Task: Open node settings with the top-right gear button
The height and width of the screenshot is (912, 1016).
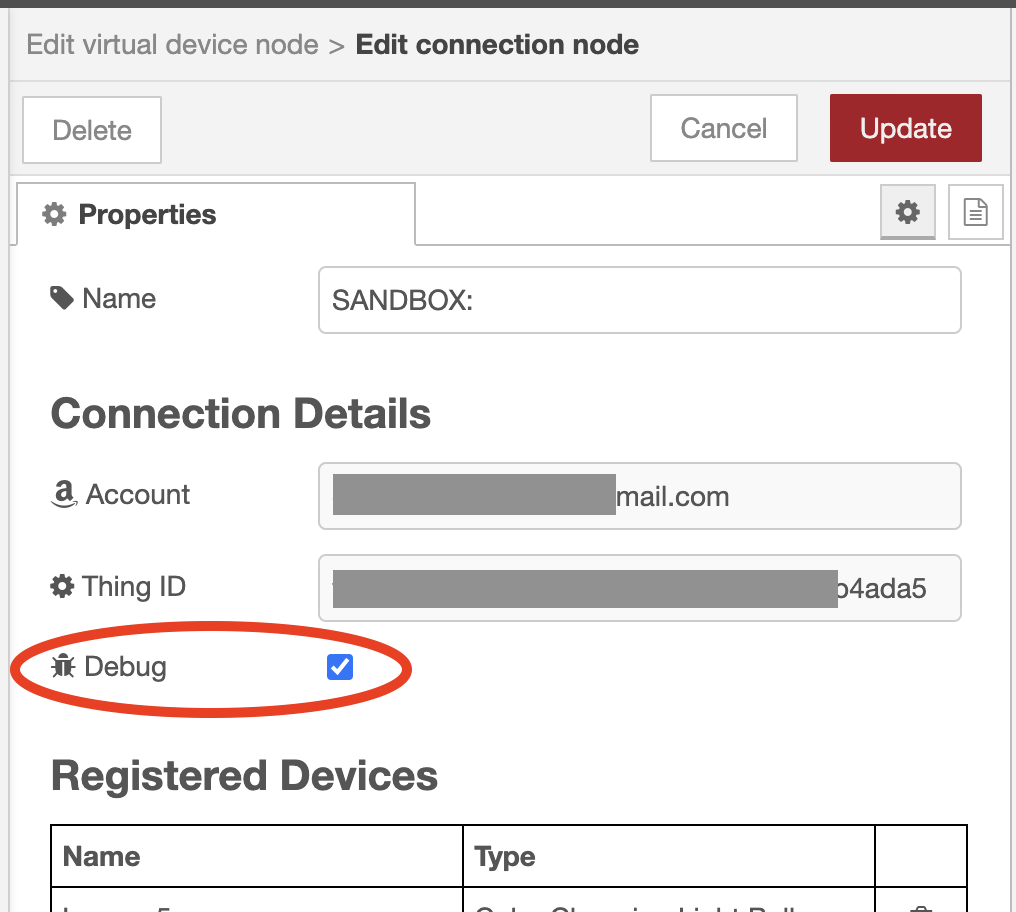Action: 907,212
